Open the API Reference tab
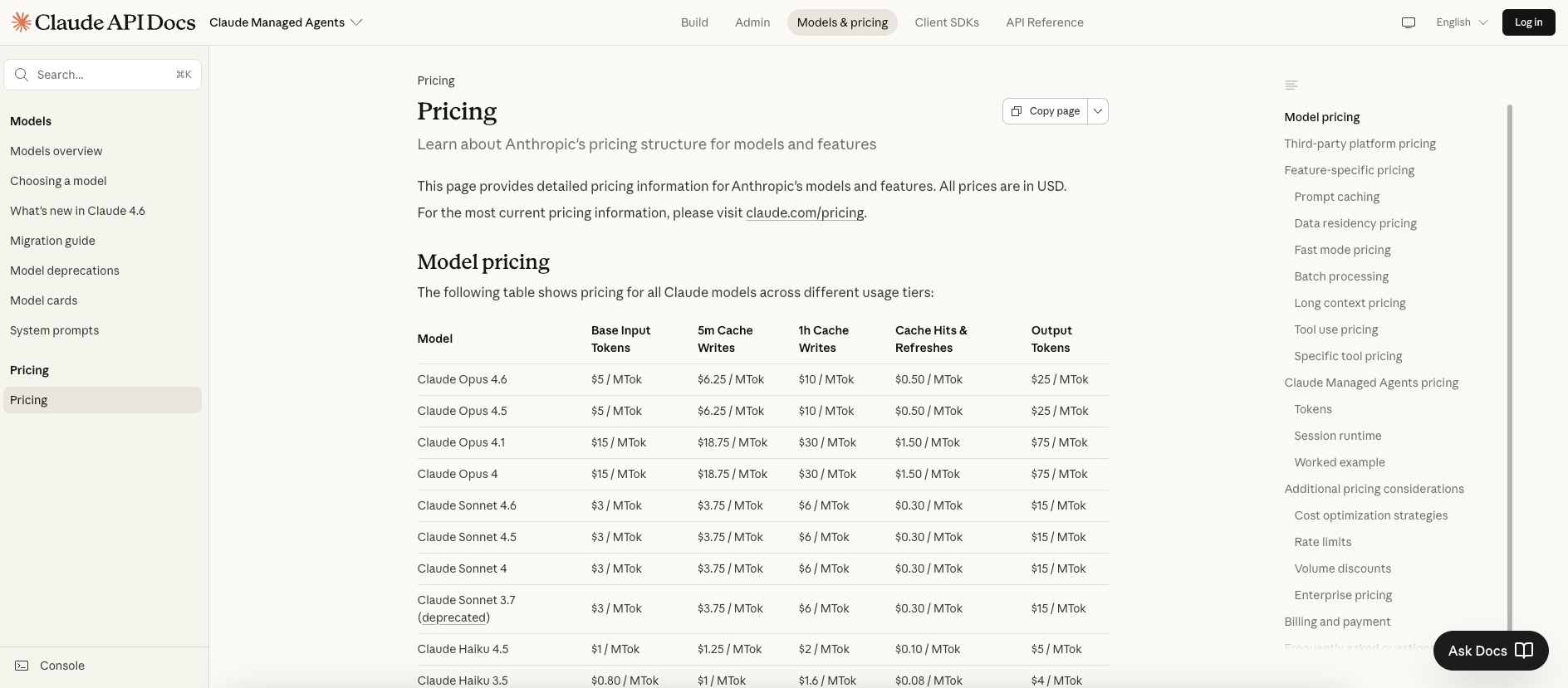Viewport: 1568px width, 688px height. pos(1044,22)
